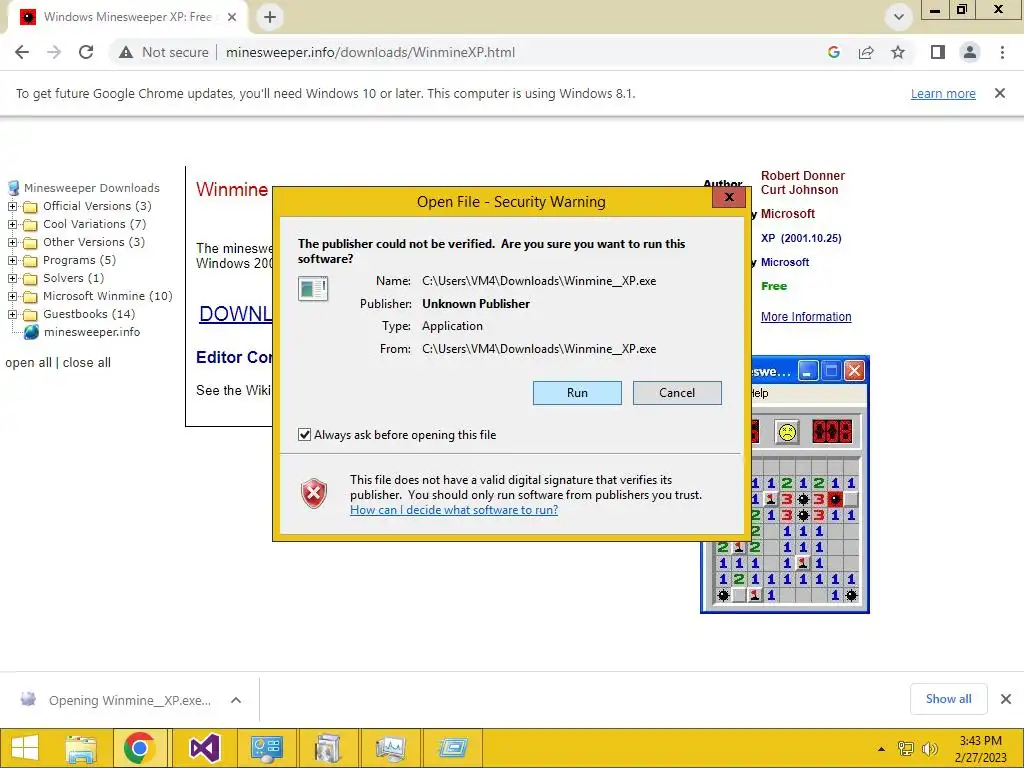Click the open all link
Viewport: 1024px width, 768px height.
point(28,362)
